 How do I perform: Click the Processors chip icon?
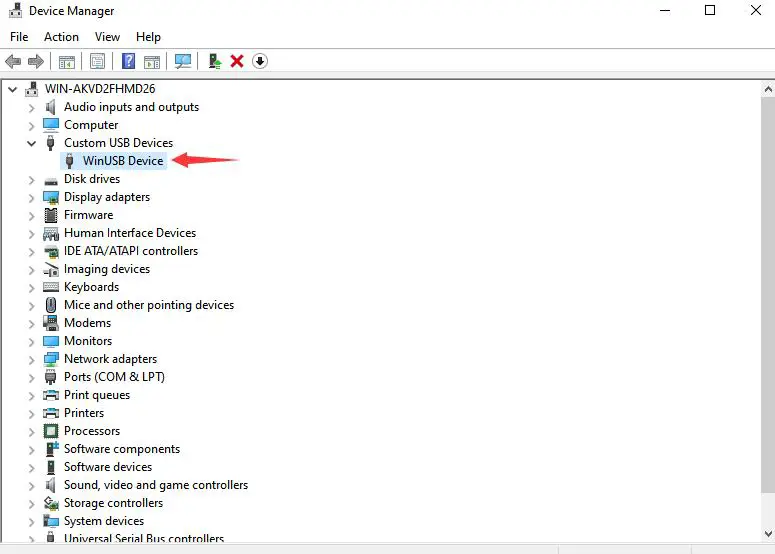tap(51, 431)
